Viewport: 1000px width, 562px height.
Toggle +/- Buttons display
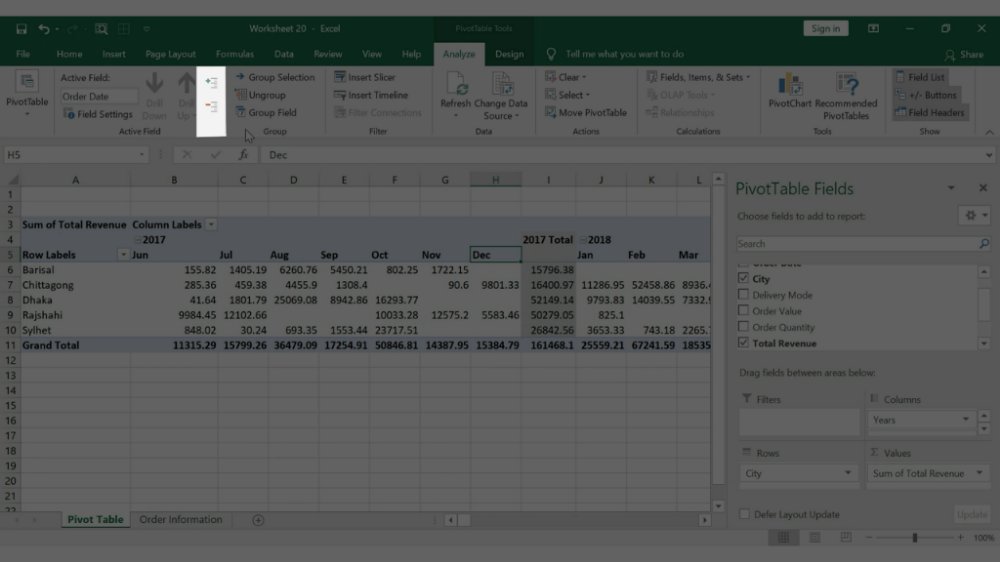926,94
